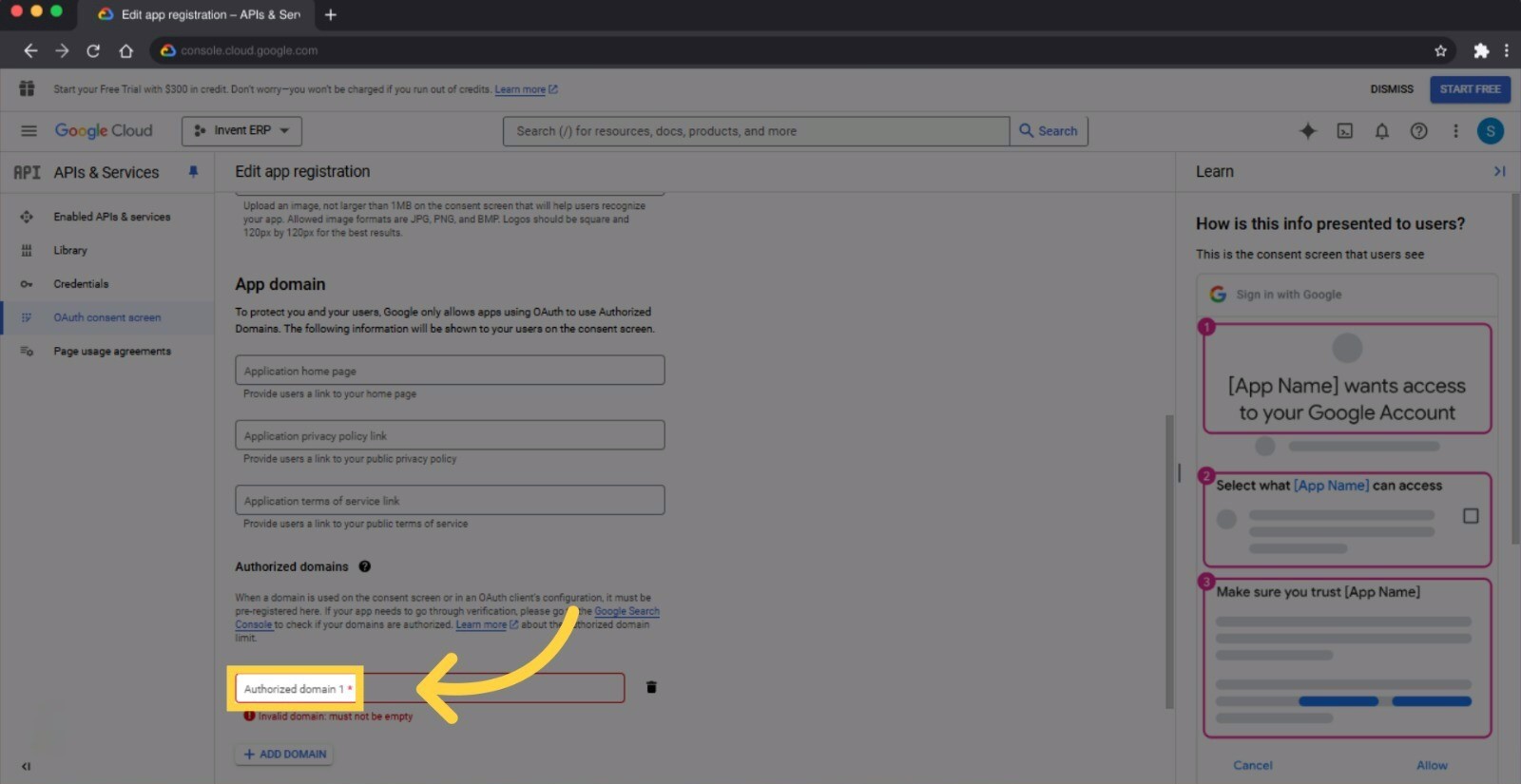The width and height of the screenshot is (1521, 784).
Task: Open the notifications bell
Action: click(1382, 131)
